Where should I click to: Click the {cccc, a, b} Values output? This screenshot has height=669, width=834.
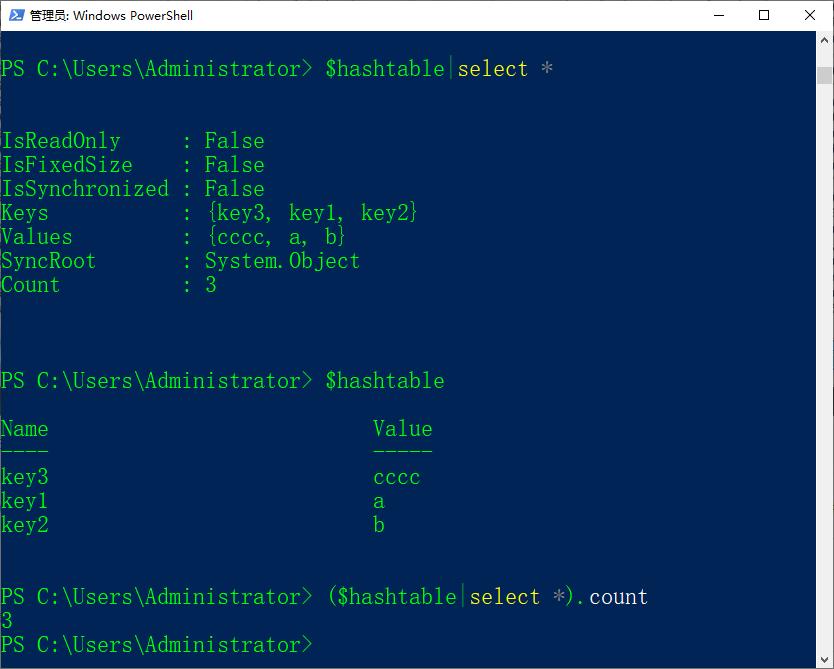(275, 237)
